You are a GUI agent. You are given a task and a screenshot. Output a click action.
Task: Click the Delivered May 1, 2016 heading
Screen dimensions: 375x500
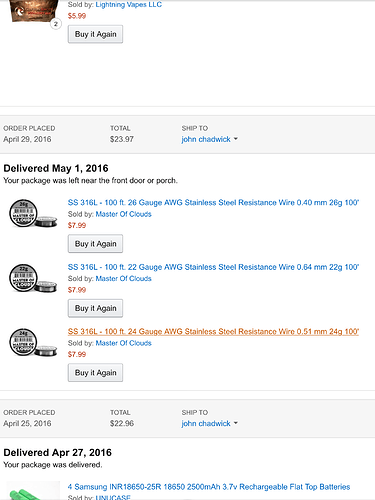(x=56, y=168)
